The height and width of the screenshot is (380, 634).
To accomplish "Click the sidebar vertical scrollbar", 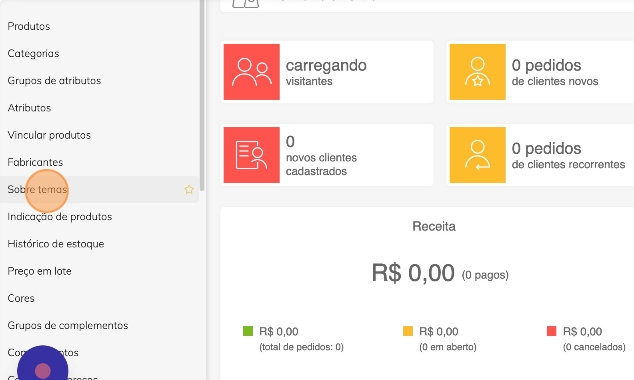I will click(x=202, y=95).
